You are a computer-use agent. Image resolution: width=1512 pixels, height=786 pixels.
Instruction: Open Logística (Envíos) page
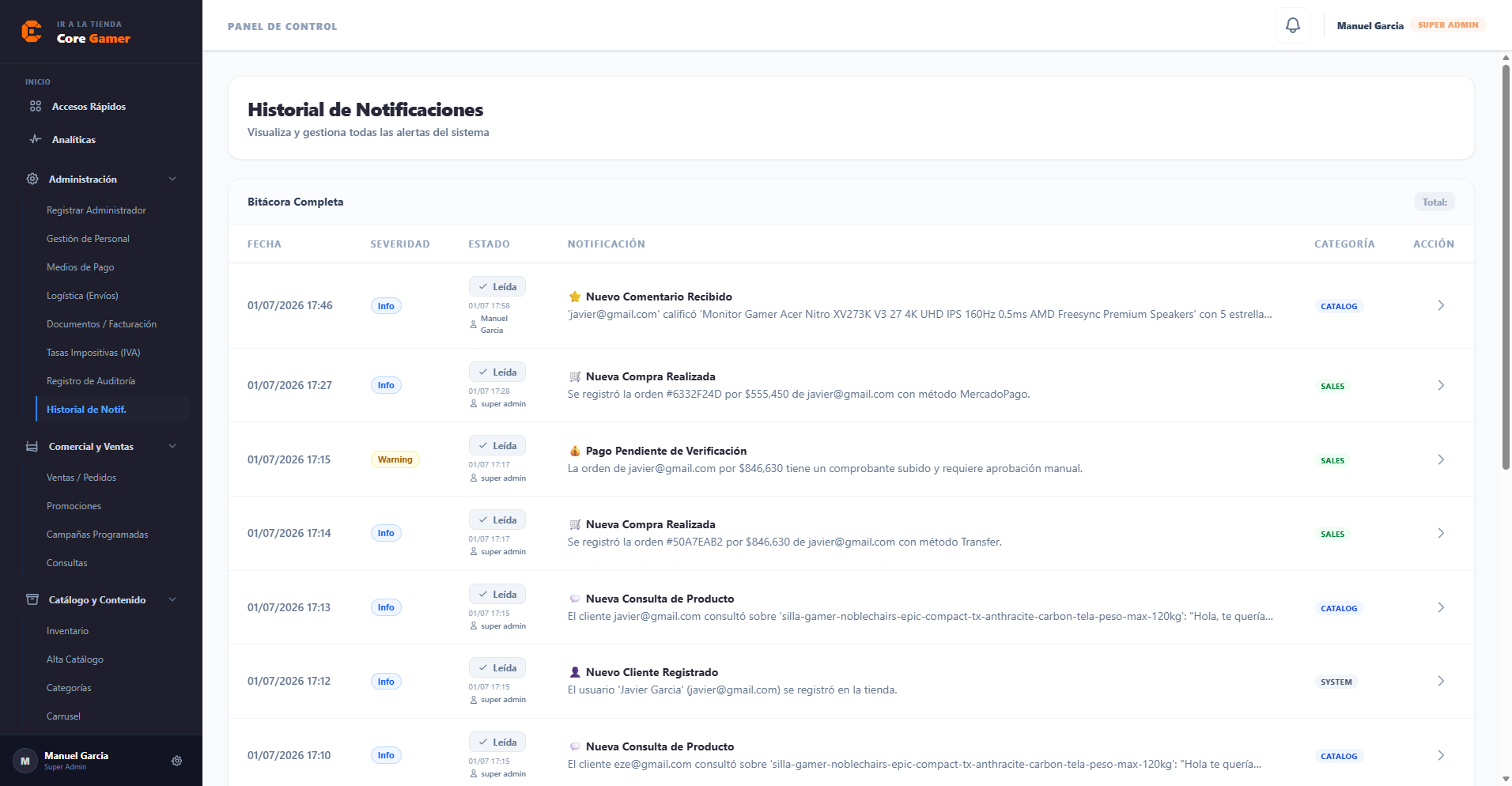(82, 296)
